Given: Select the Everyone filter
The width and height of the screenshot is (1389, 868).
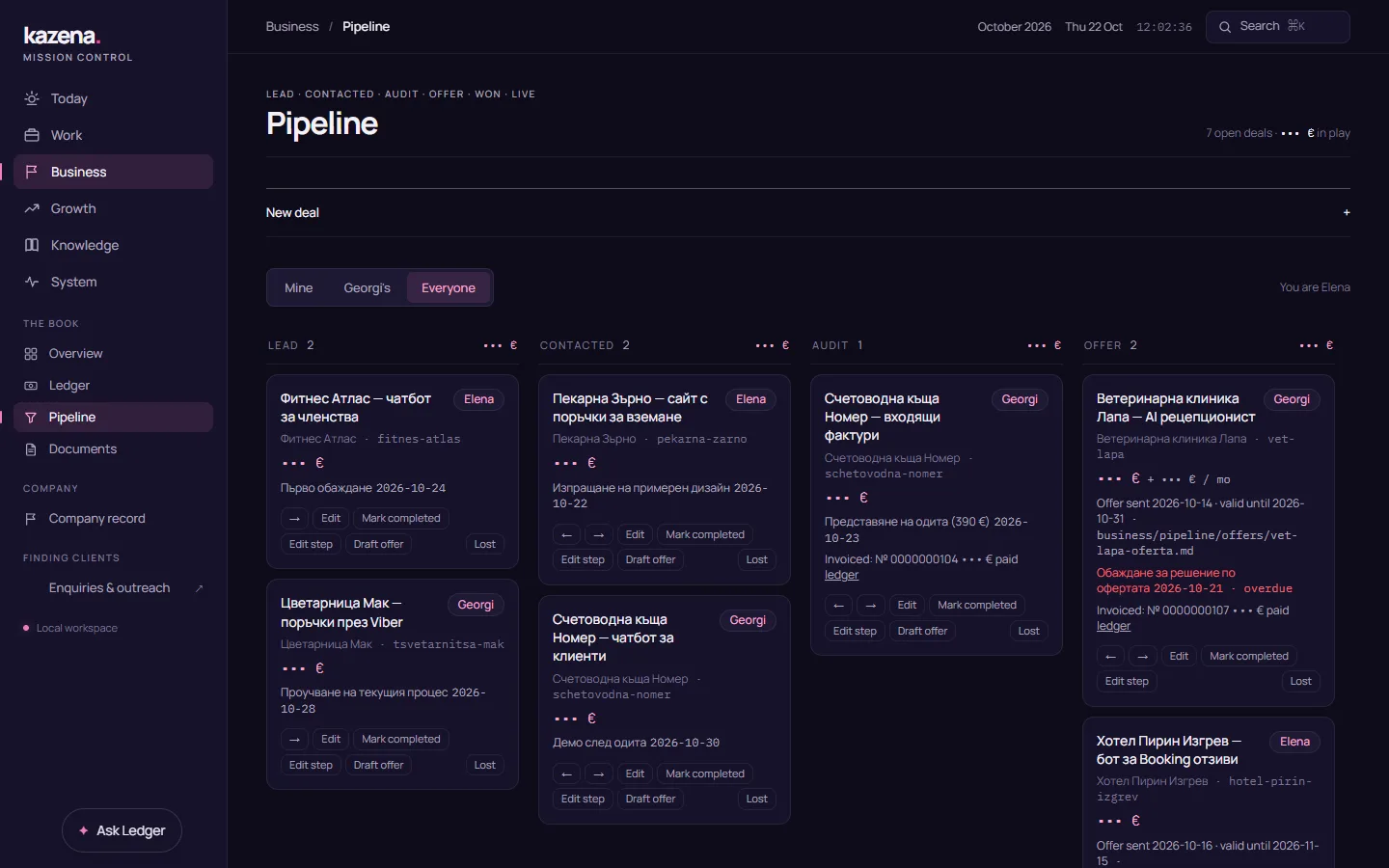Looking at the screenshot, I should coord(449,288).
